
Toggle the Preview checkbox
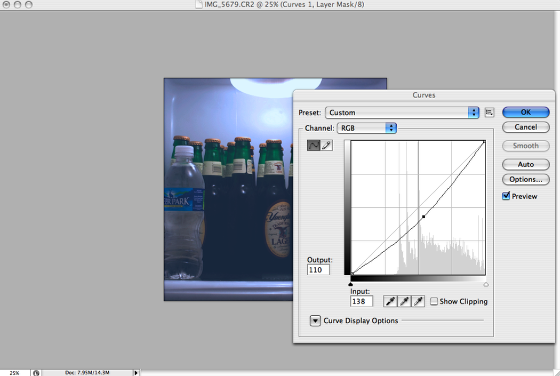click(x=506, y=196)
